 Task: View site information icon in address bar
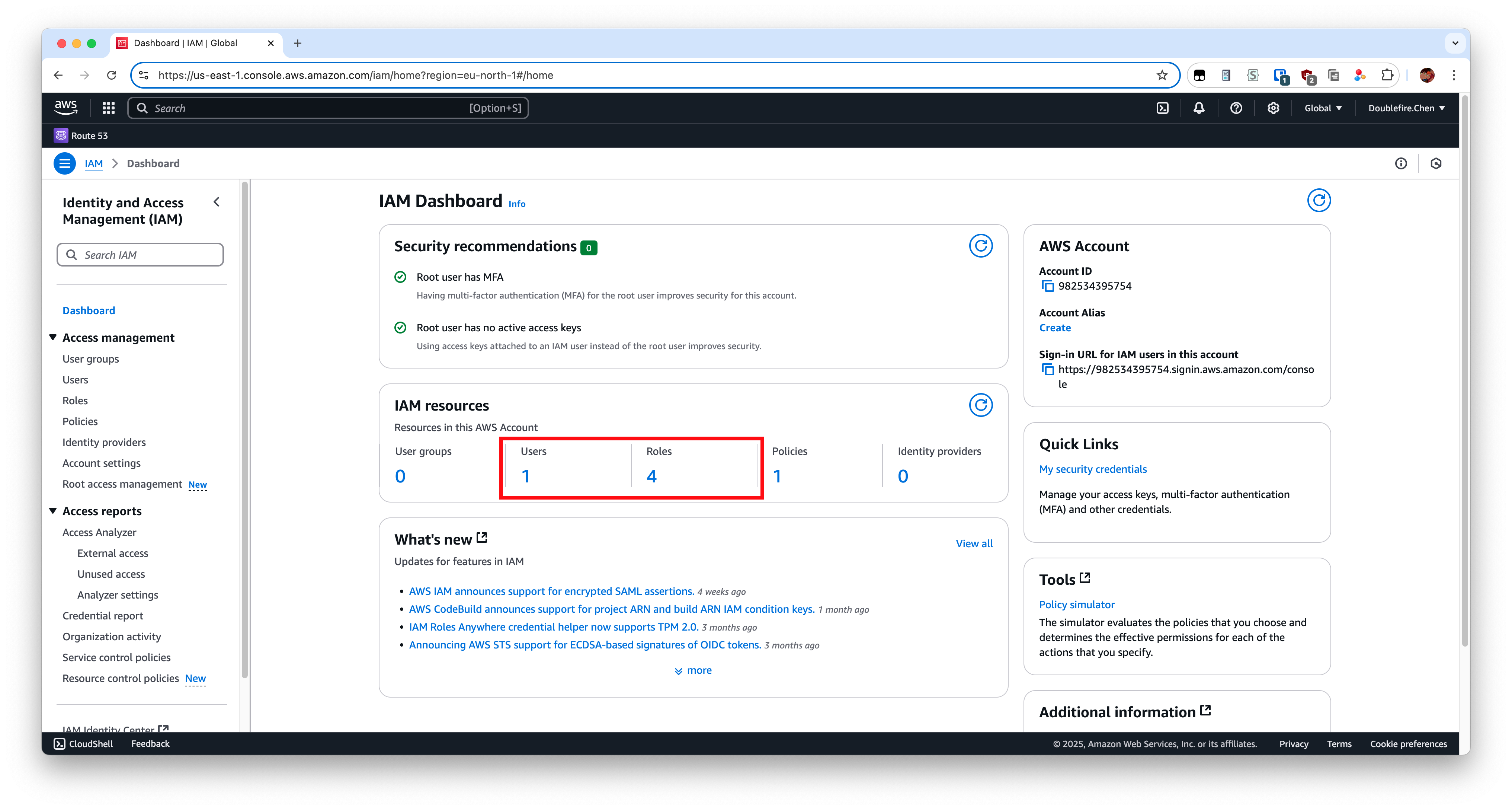pyautogui.click(x=143, y=75)
